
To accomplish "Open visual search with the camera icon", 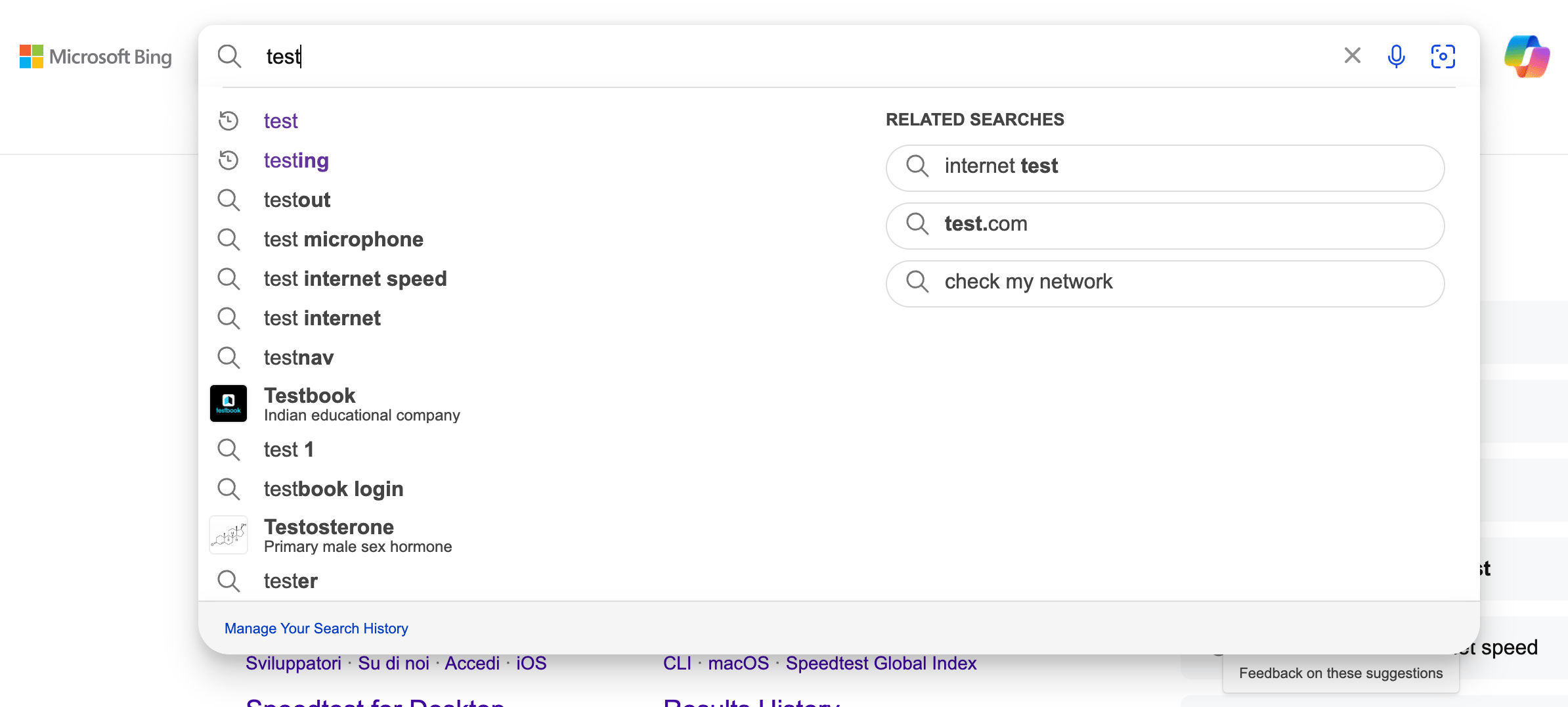I will coord(1442,56).
